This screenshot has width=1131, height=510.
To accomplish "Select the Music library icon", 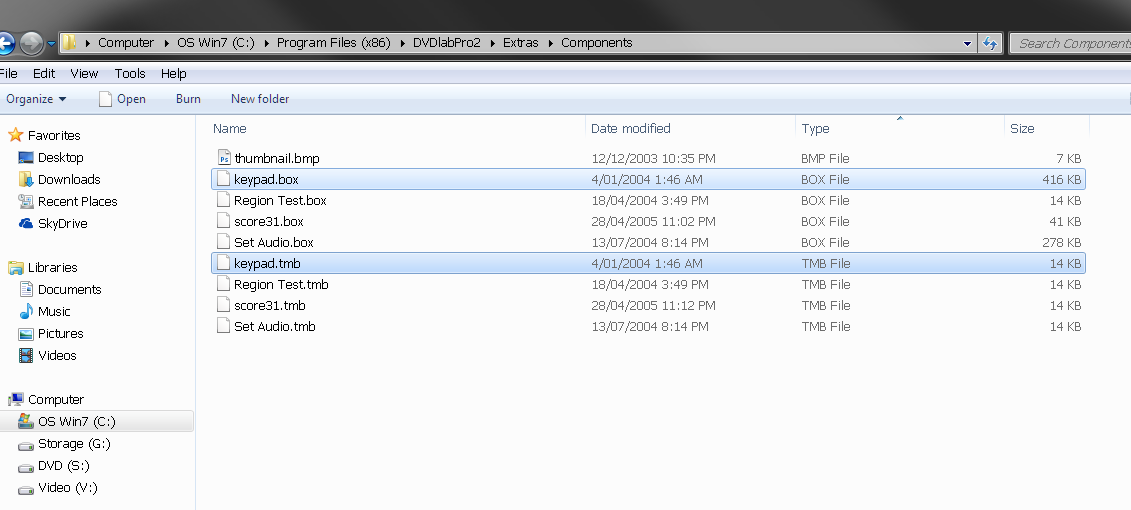I will coord(26,312).
